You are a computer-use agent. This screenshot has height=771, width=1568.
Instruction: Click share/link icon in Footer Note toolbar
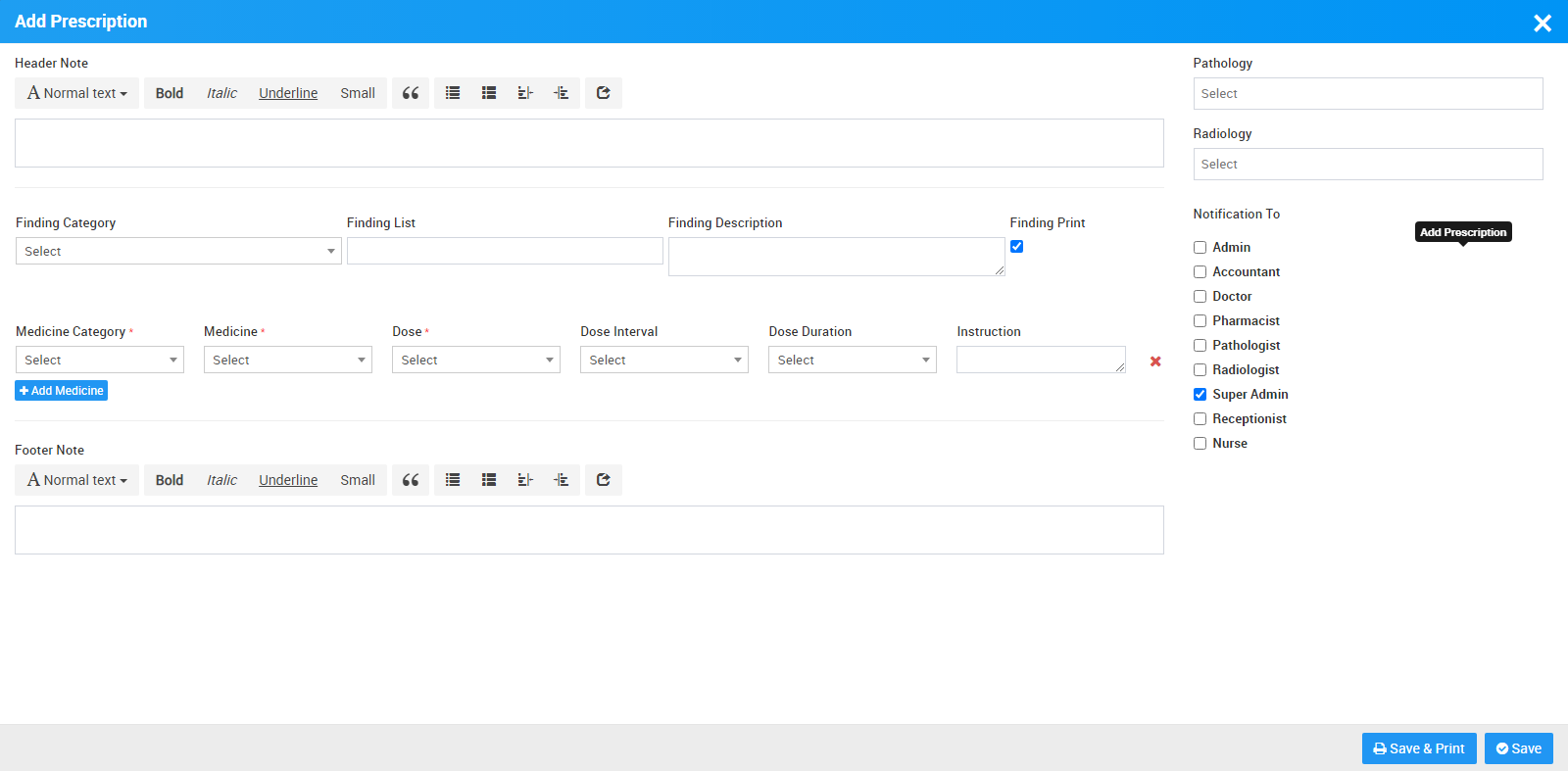(x=604, y=480)
